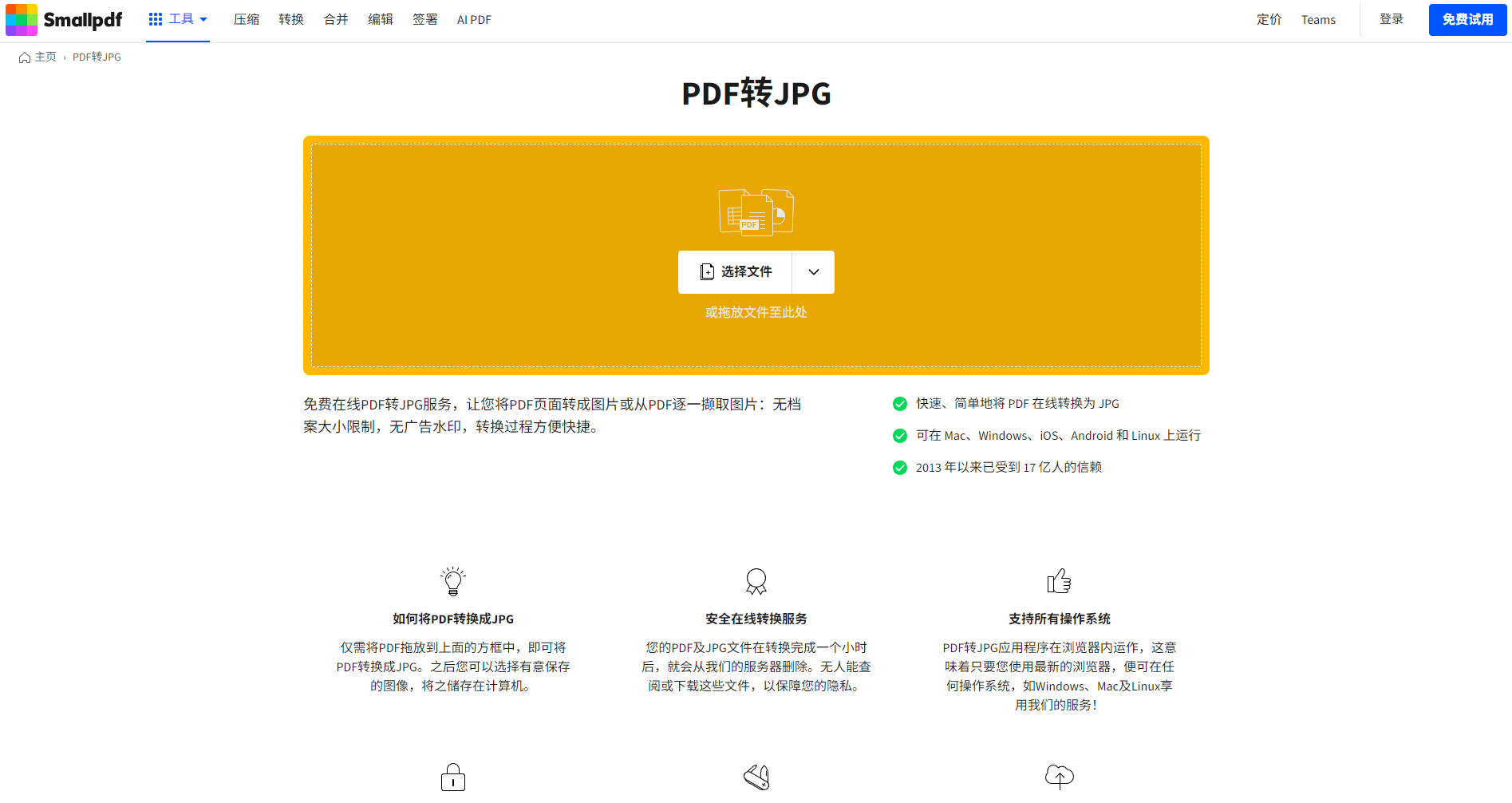Click the PDF-to-image illustration in upload area
The height and width of the screenshot is (803, 1512).
[756, 212]
